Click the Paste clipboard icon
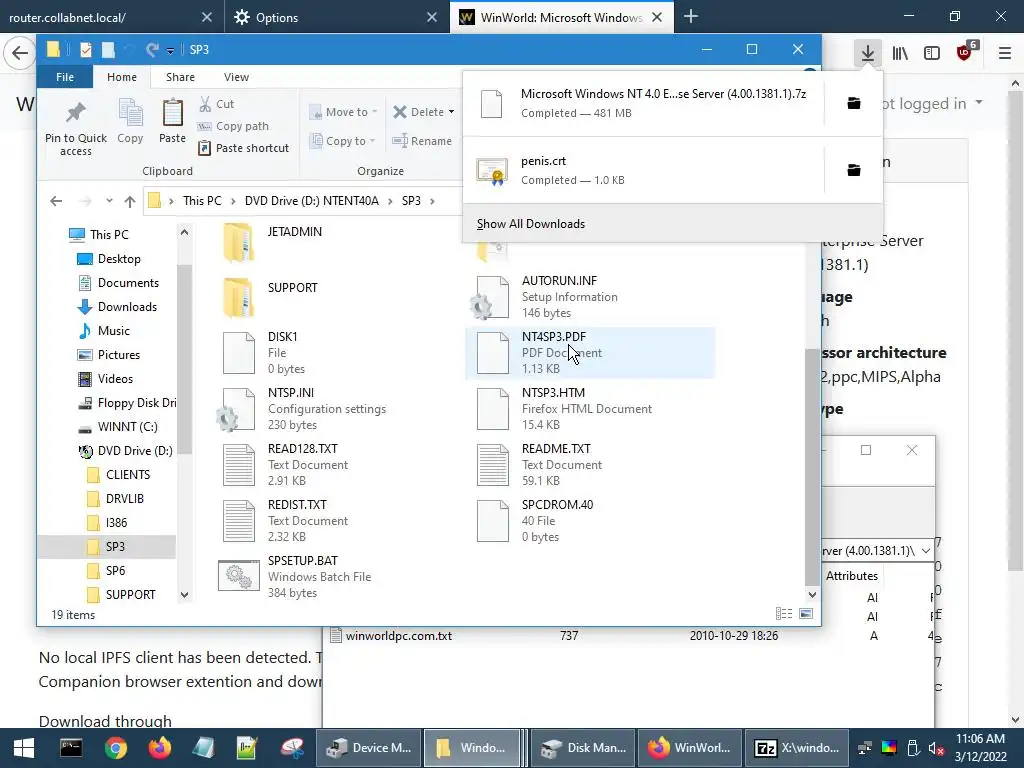1024x768 pixels. (x=172, y=121)
